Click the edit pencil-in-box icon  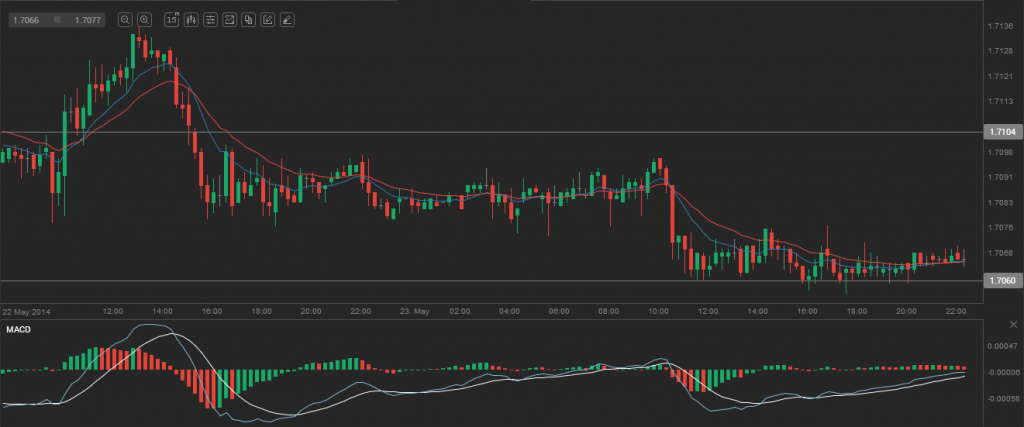click(x=267, y=19)
